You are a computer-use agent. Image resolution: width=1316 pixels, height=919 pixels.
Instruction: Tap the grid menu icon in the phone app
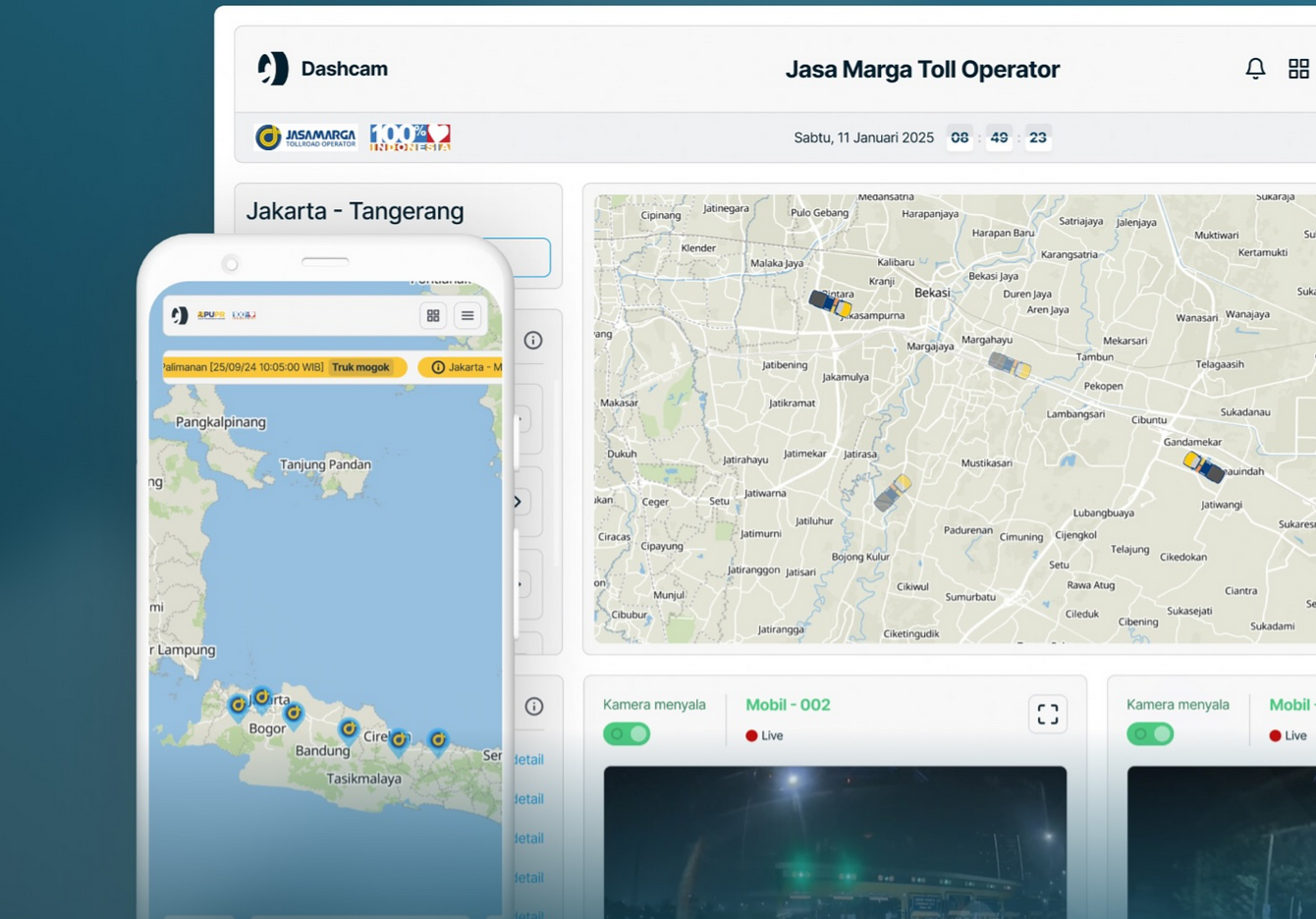click(433, 315)
